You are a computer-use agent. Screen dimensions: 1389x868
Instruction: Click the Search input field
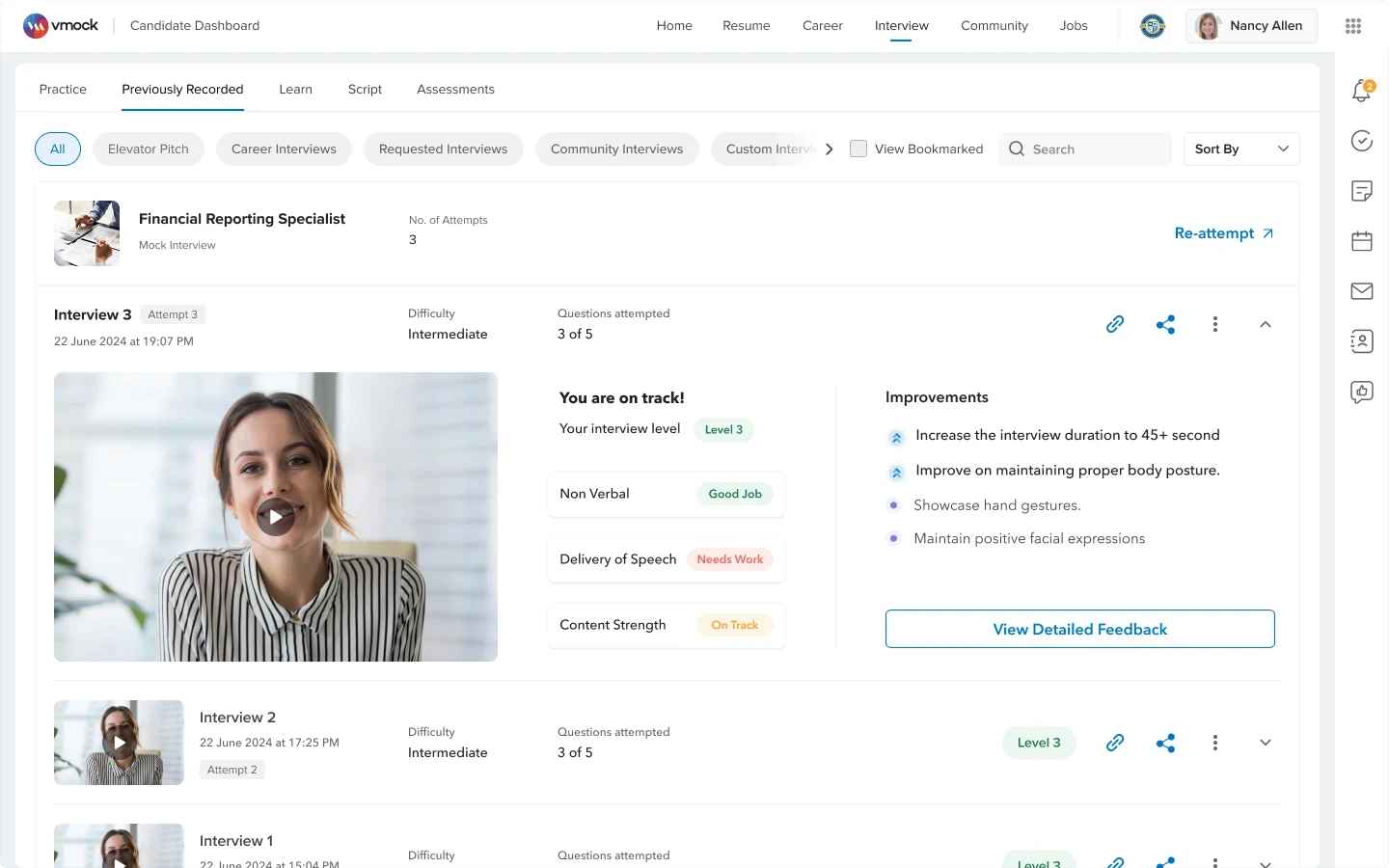[x=1085, y=149]
